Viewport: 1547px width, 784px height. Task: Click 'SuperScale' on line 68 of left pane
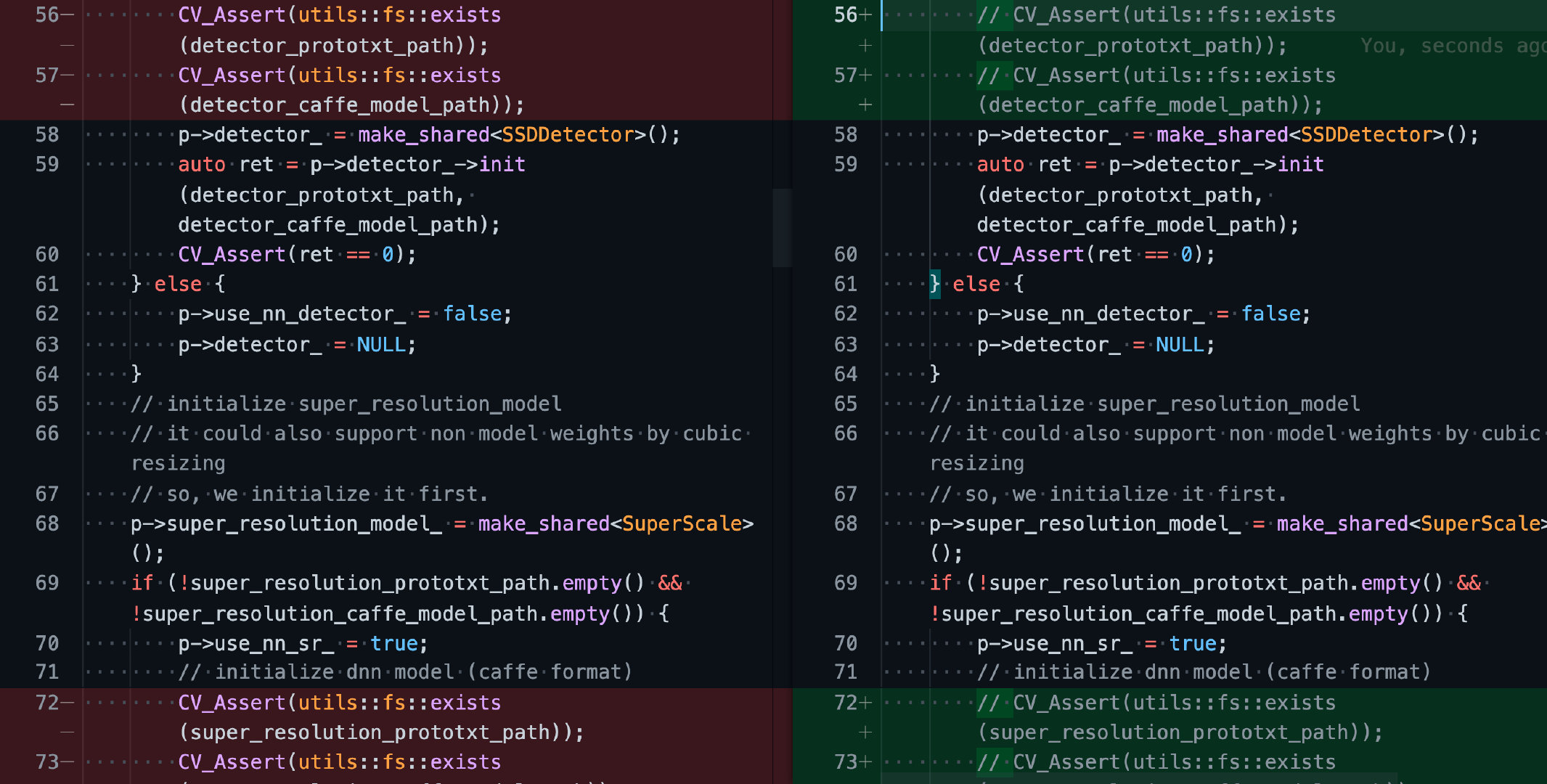(682, 523)
